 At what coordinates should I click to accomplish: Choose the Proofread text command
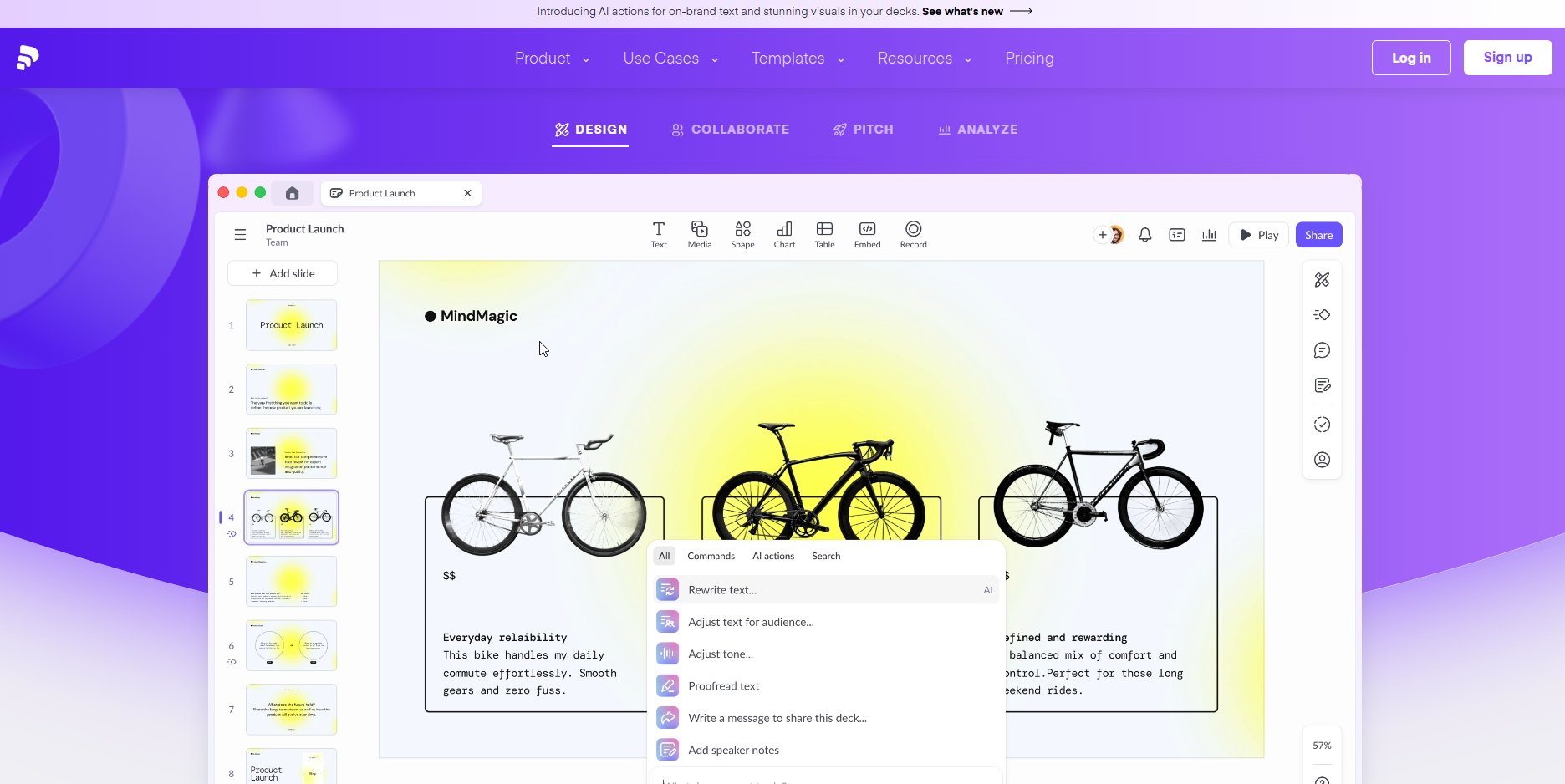723,686
